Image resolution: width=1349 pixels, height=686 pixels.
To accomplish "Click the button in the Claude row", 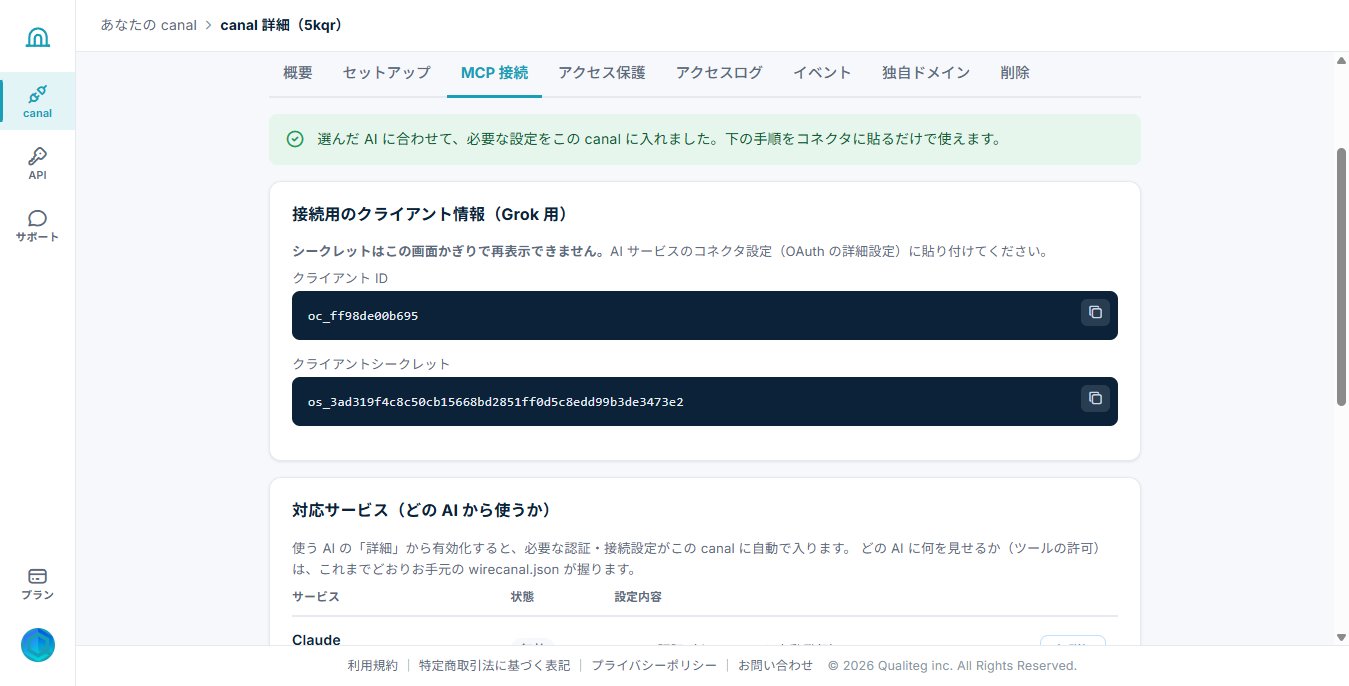I will 1073,641.
